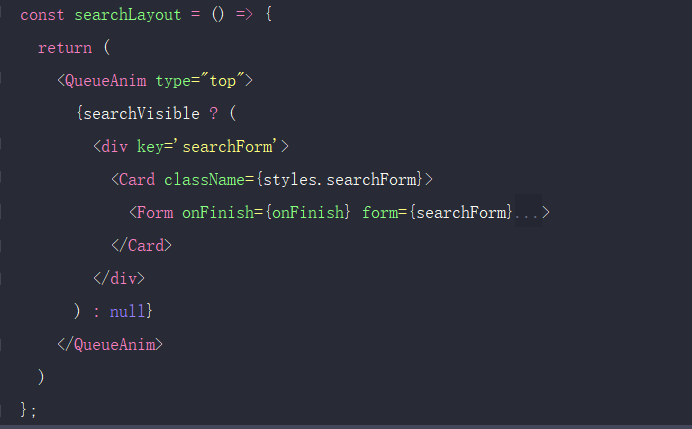Click the 'onFinish' attribute name
Image resolution: width=692 pixels, height=429 pixels.
coord(218,213)
